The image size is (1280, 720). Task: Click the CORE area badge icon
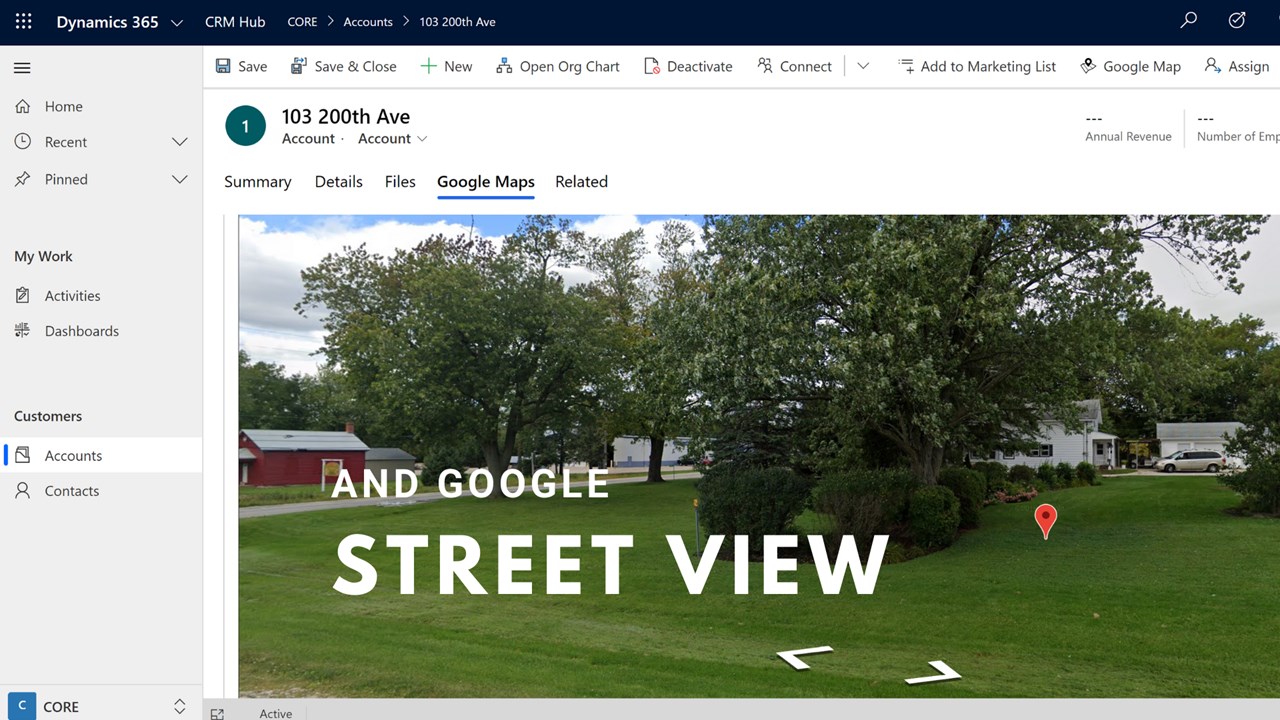21,706
